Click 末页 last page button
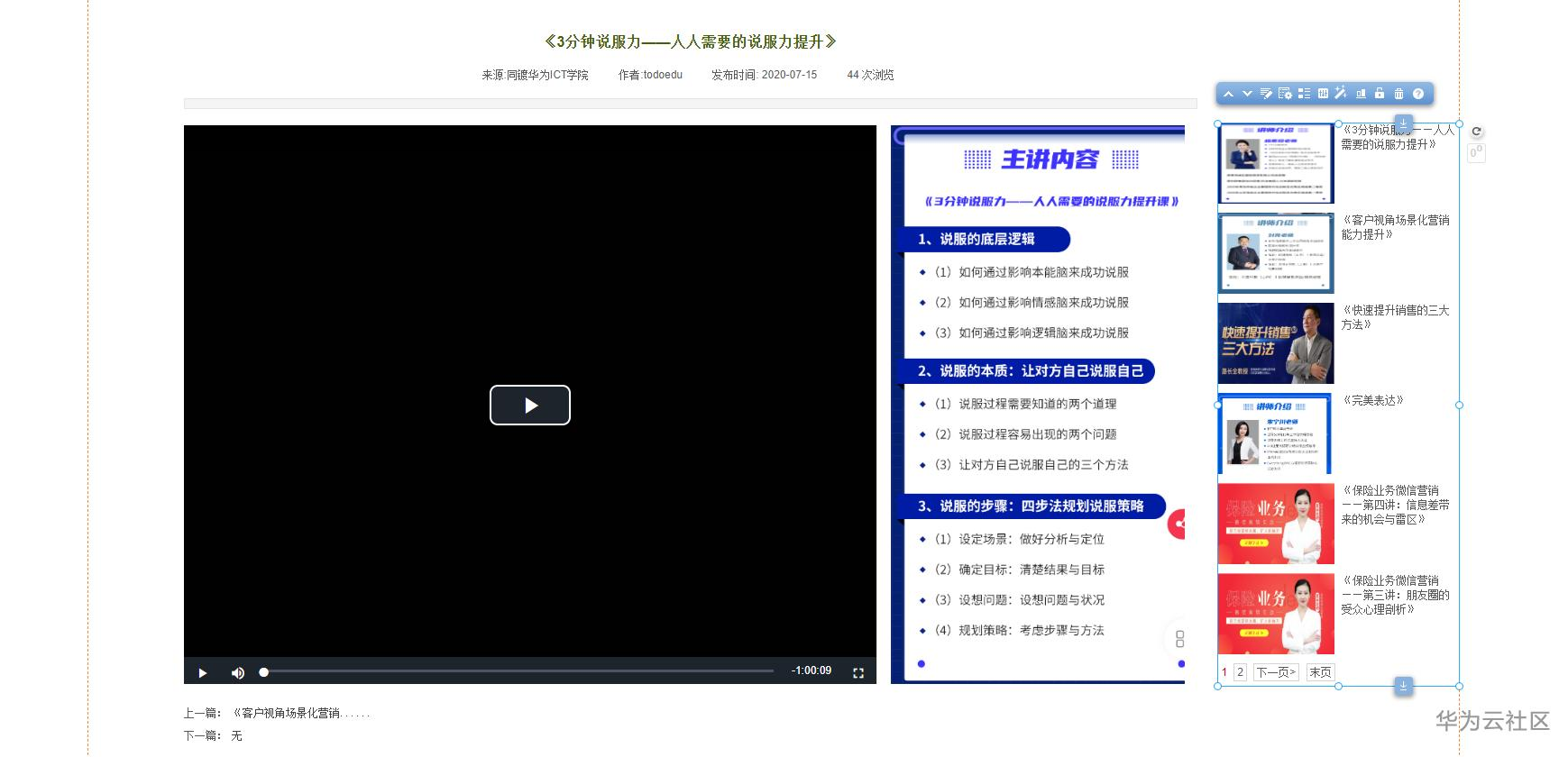This screenshot has width=1568, height=757. [x=1320, y=672]
